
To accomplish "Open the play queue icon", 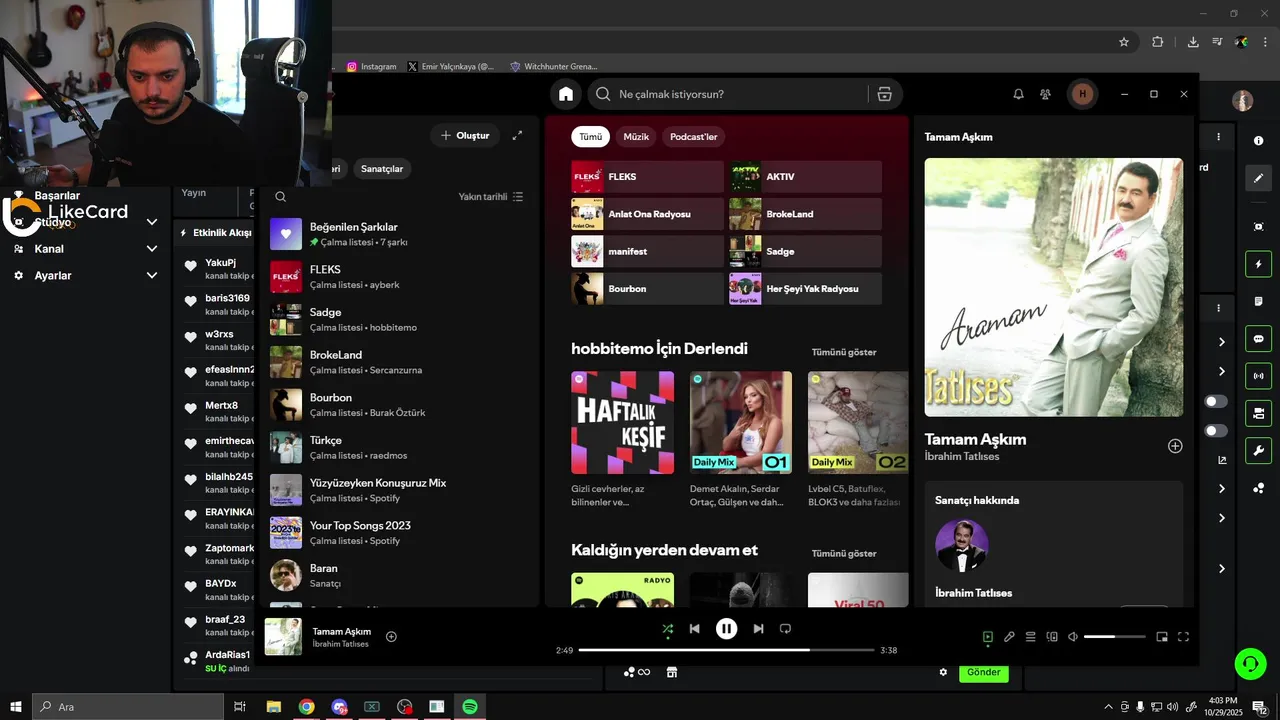I will point(1030,637).
